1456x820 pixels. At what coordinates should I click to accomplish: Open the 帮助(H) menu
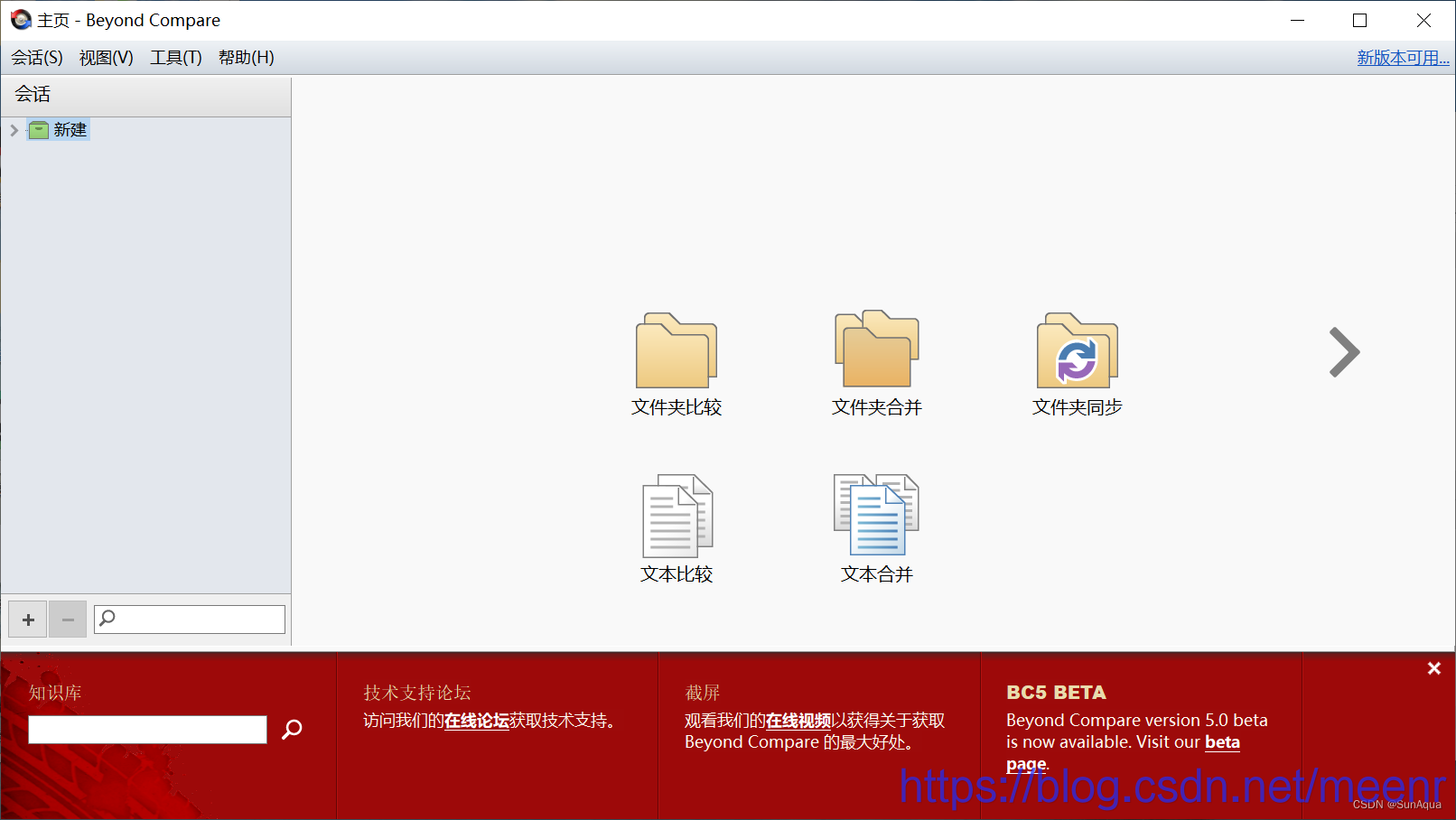(245, 57)
